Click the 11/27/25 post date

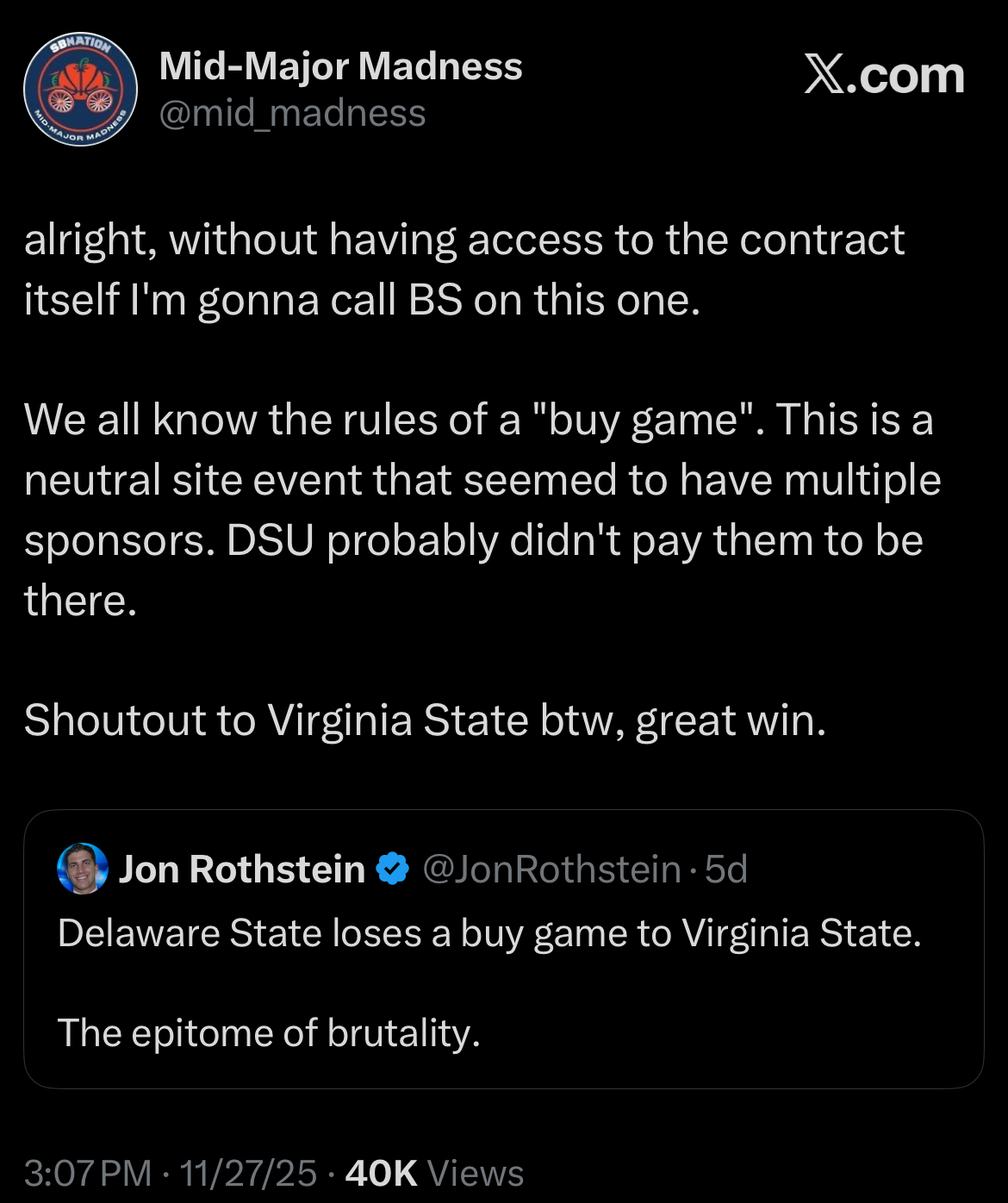[248, 1173]
